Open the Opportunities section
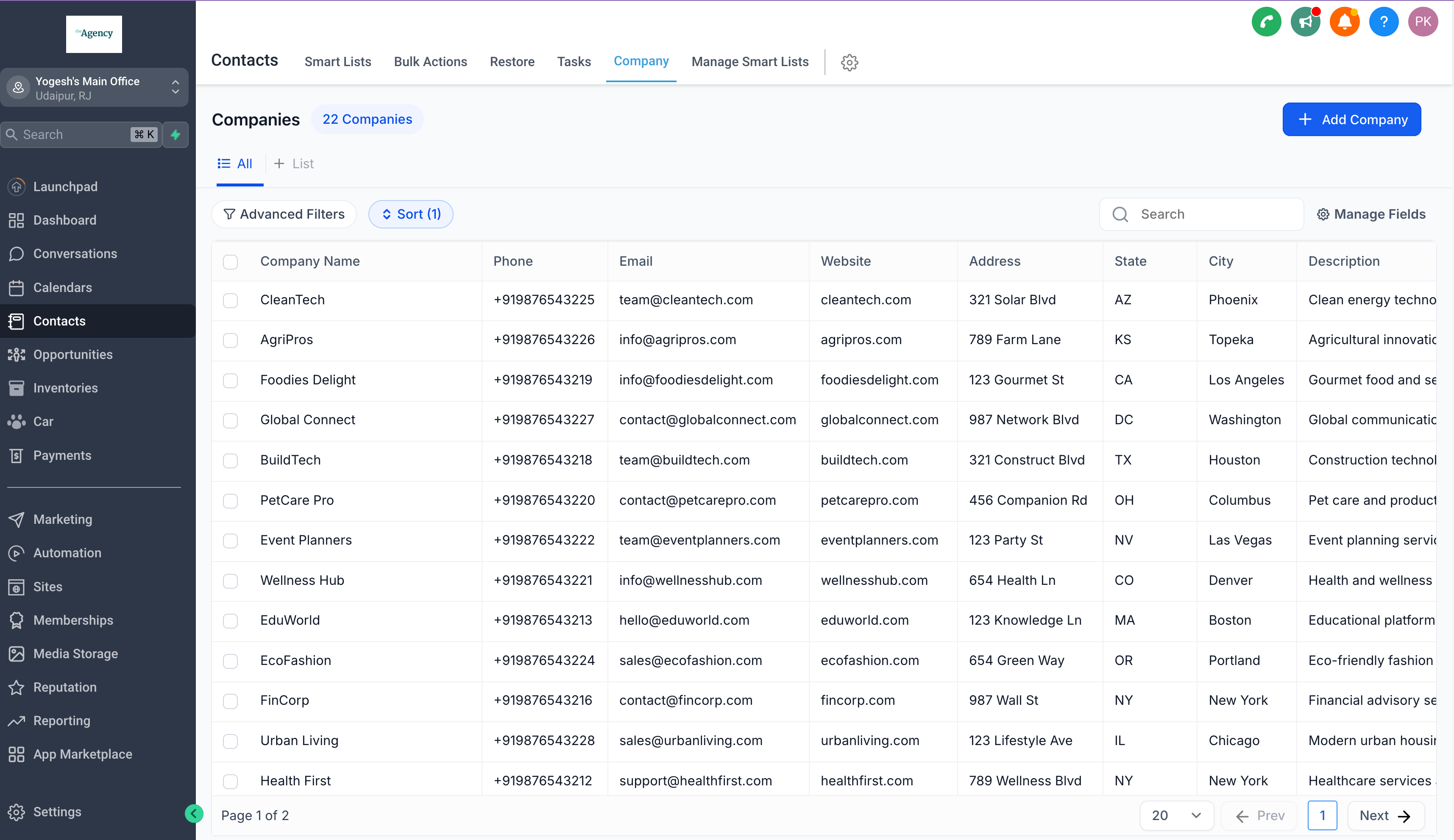 [73, 354]
